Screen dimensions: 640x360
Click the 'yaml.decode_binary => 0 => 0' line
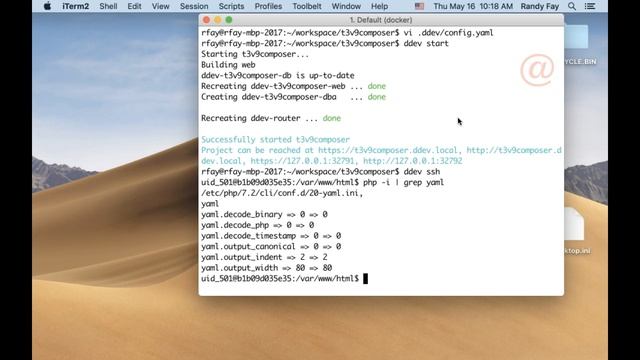264,214
